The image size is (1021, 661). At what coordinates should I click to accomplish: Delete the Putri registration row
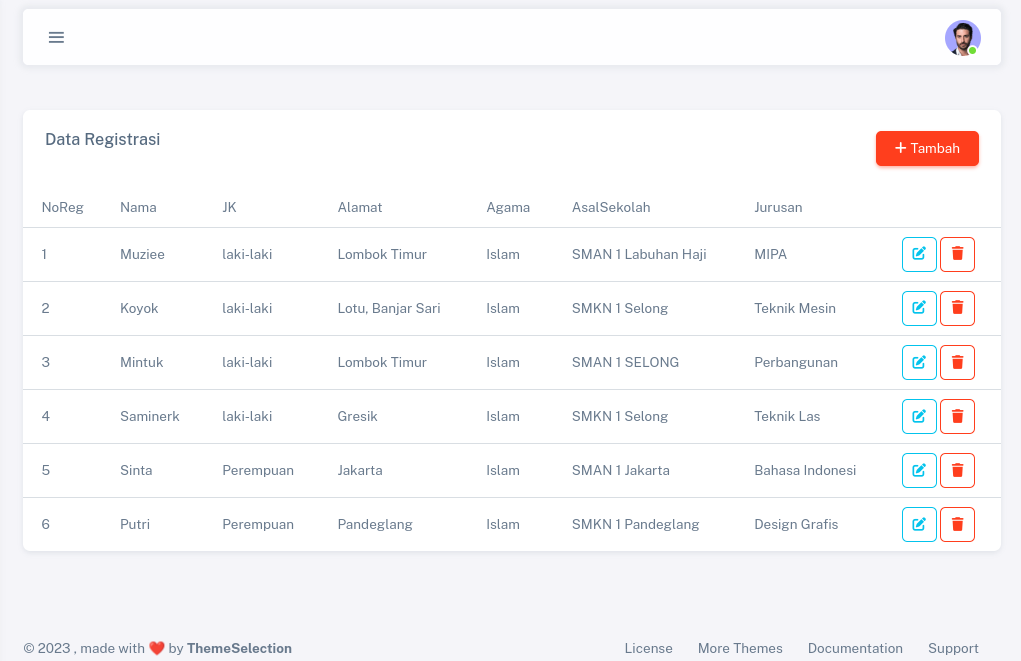tap(957, 524)
